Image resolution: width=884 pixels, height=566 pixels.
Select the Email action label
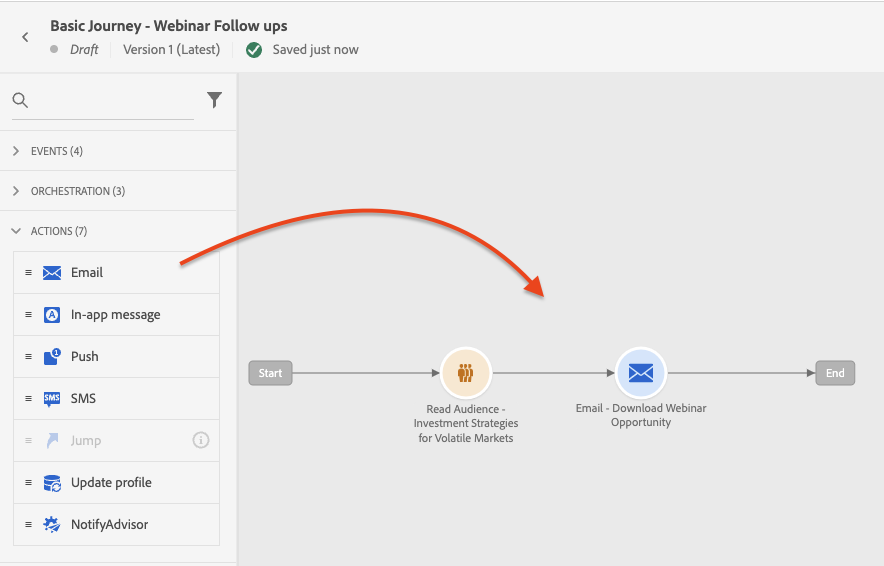click(x=87, y=273)
